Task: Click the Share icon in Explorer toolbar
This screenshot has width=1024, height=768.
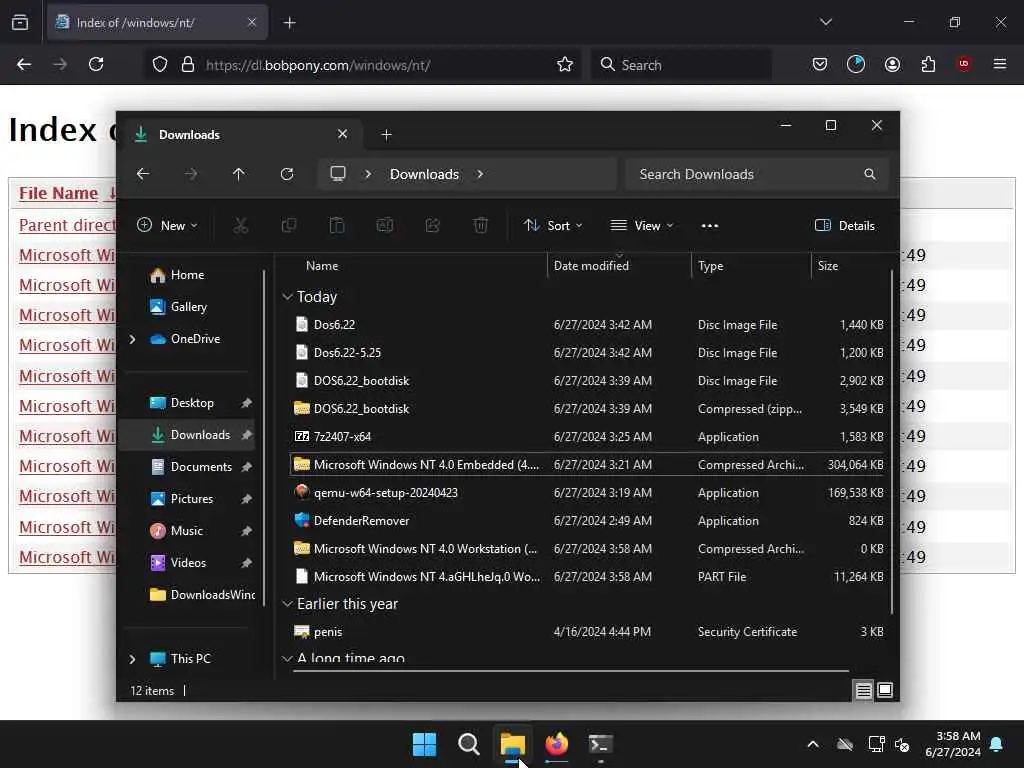Action: point(432,225)
